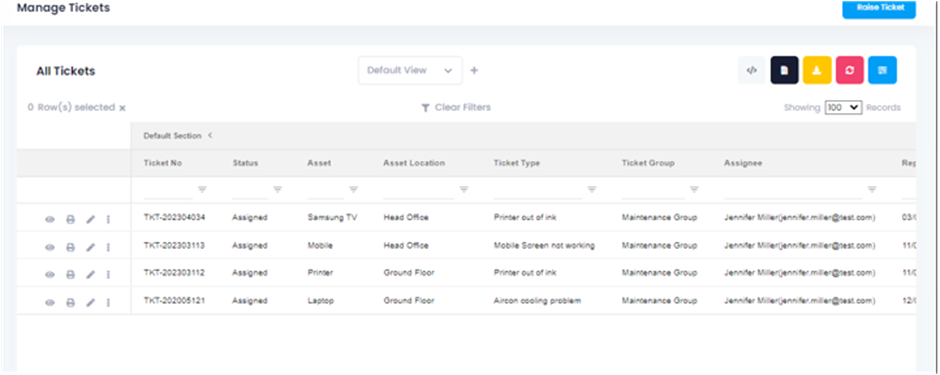Open filter icon for Asset Location column
The image size is (940, 375).
[463, 189]
